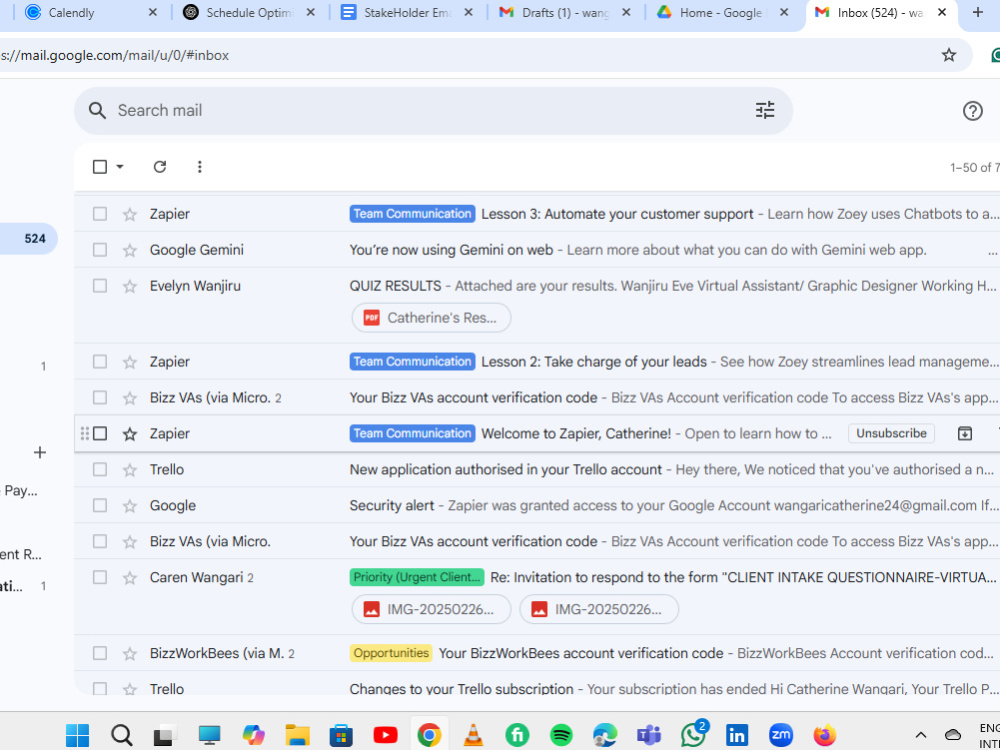1000x750 pixels.
Task: Open Fiverr app from the taskbar
Action: click(517, 735)
